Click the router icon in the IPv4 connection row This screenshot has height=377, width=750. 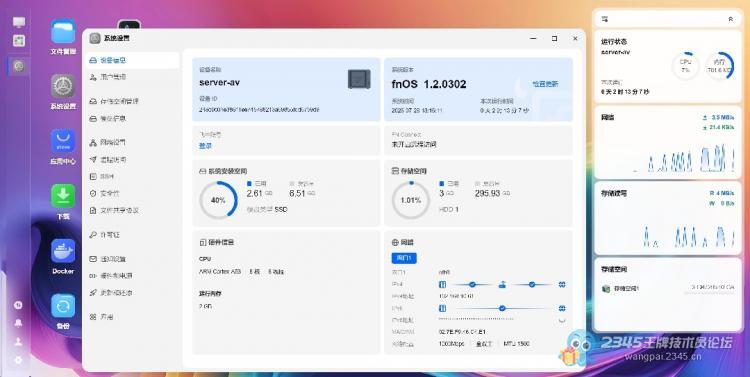click(x=502, y=285)
